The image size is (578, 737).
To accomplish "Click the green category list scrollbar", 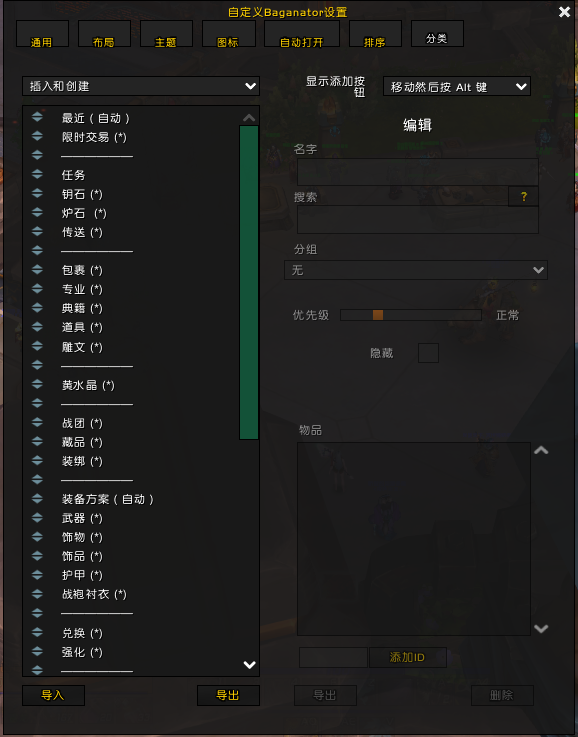I will [x=249, y=282].
